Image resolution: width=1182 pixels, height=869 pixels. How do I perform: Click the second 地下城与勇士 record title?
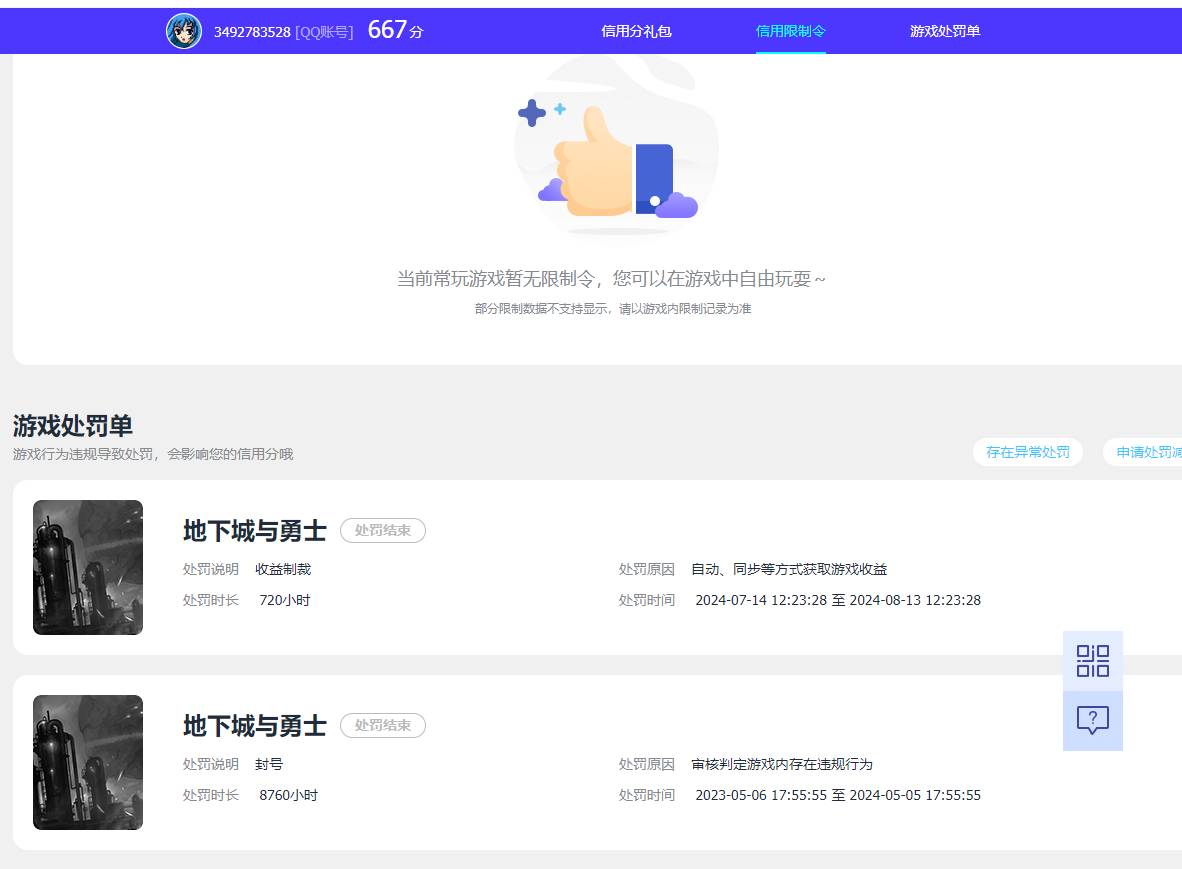253,726
